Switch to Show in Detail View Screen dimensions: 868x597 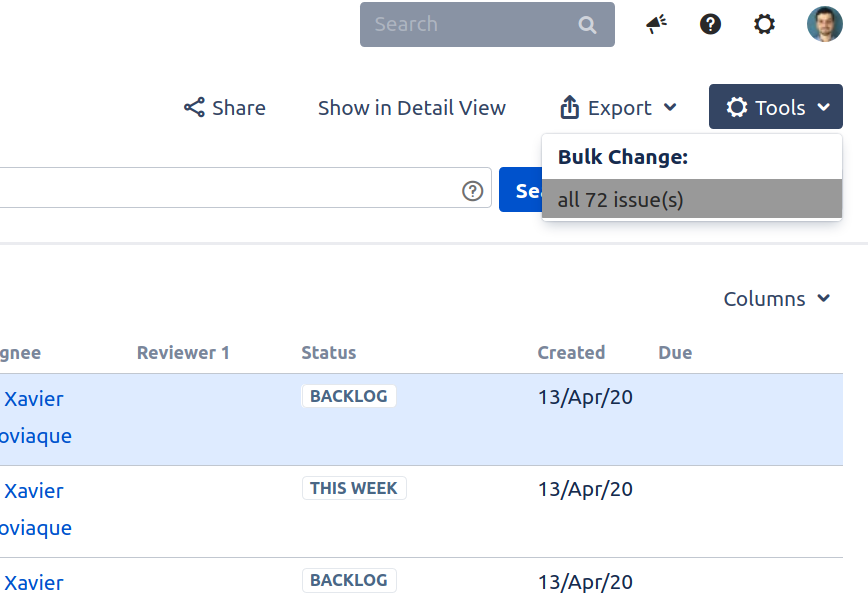tap(412, 107)
